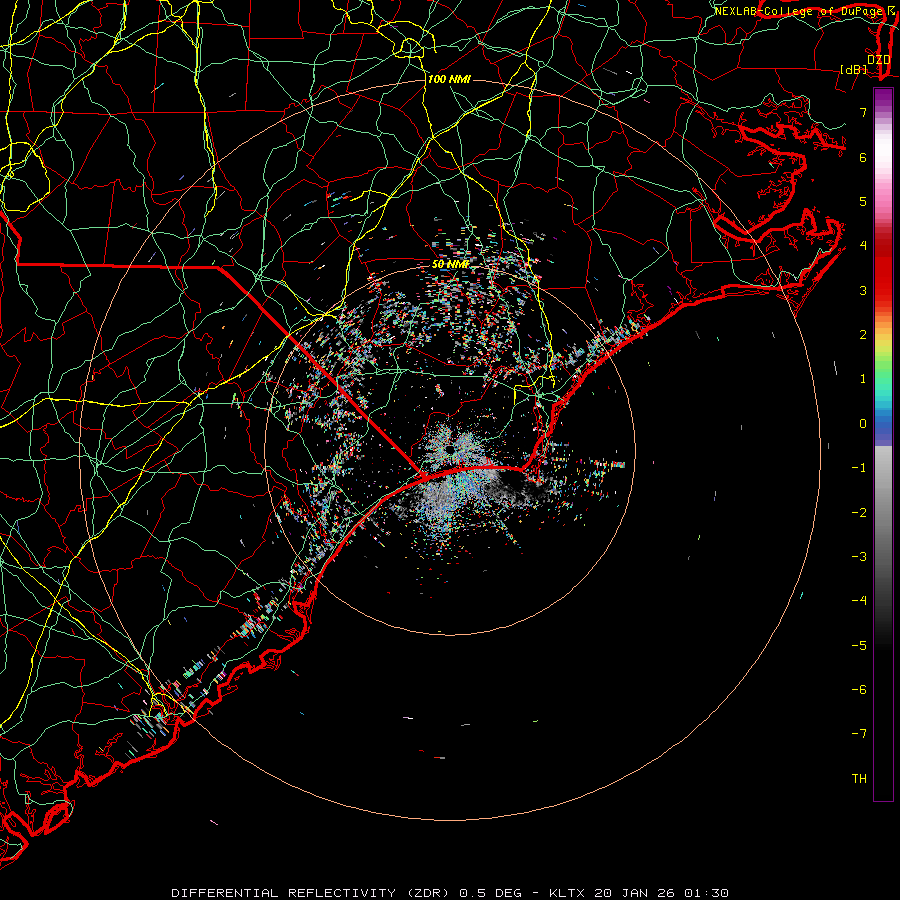The width and height of the screenshot is (900, 900).
Task: Click the "-7" value on the dB scale
Action: coord(859,734)
